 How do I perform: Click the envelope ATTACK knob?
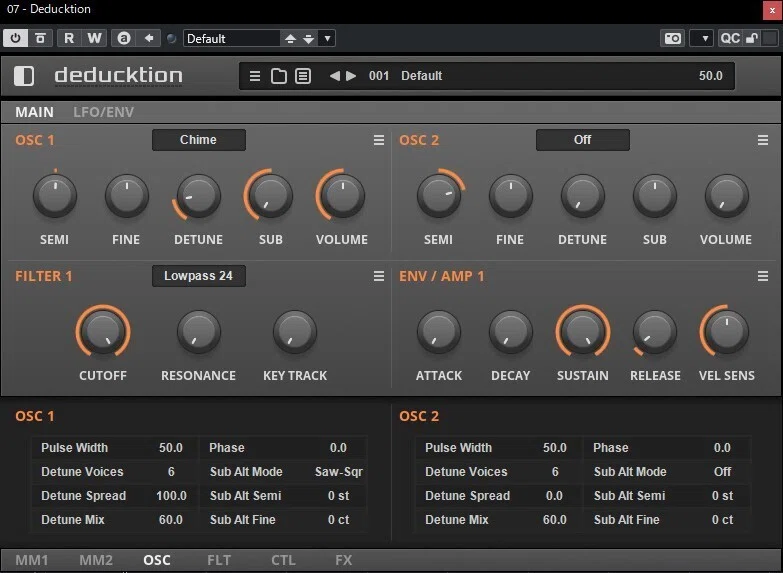(x=439, y=331)
